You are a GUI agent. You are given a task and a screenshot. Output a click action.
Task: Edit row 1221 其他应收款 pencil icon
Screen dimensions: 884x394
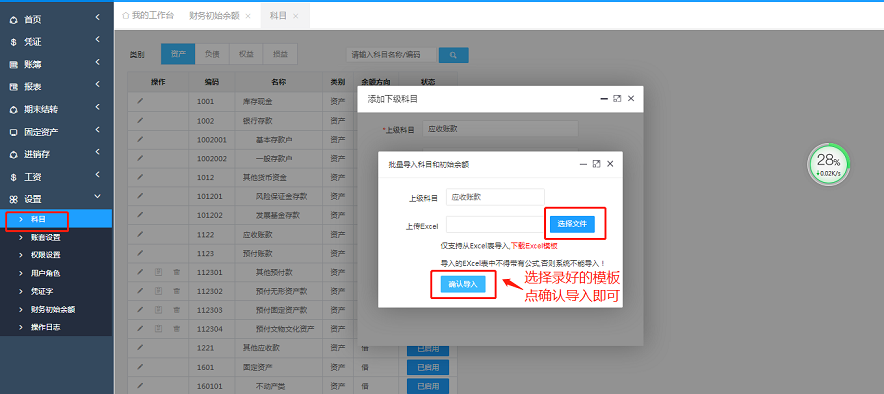[140, 348]
